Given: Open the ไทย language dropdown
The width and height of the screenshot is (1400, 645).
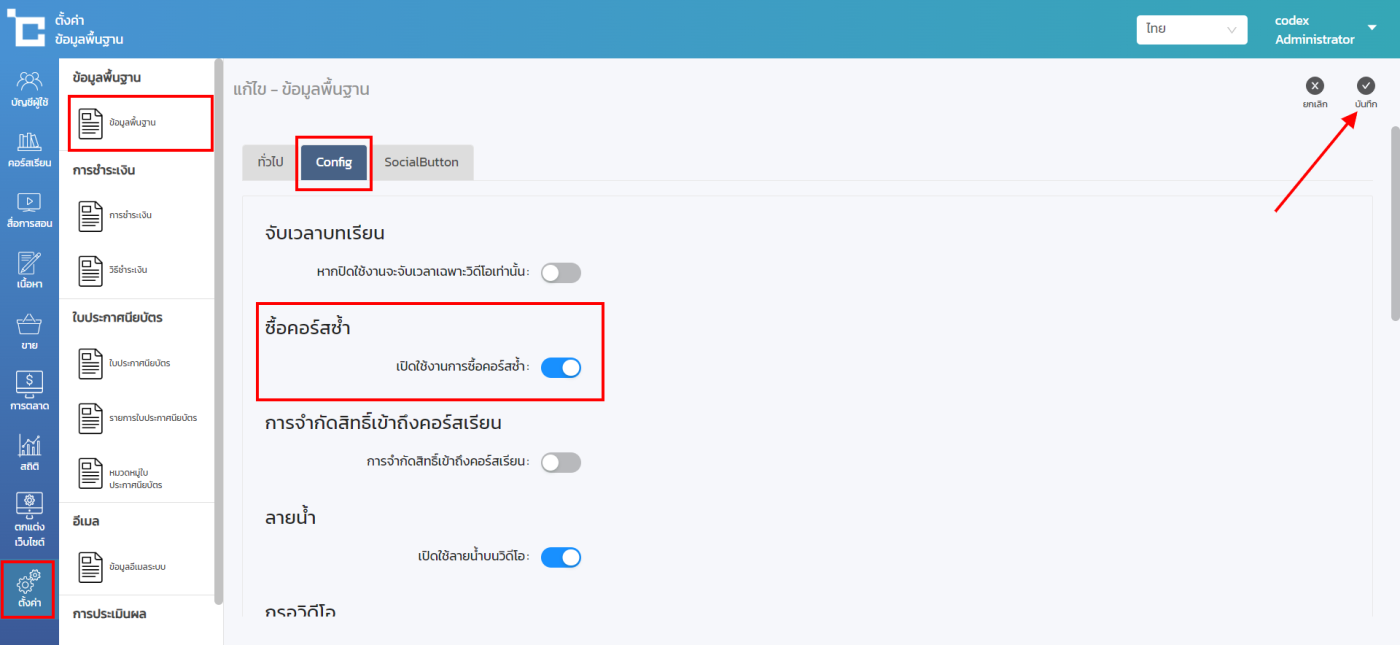Looking at the screenshot, I should click(1191, 30).
